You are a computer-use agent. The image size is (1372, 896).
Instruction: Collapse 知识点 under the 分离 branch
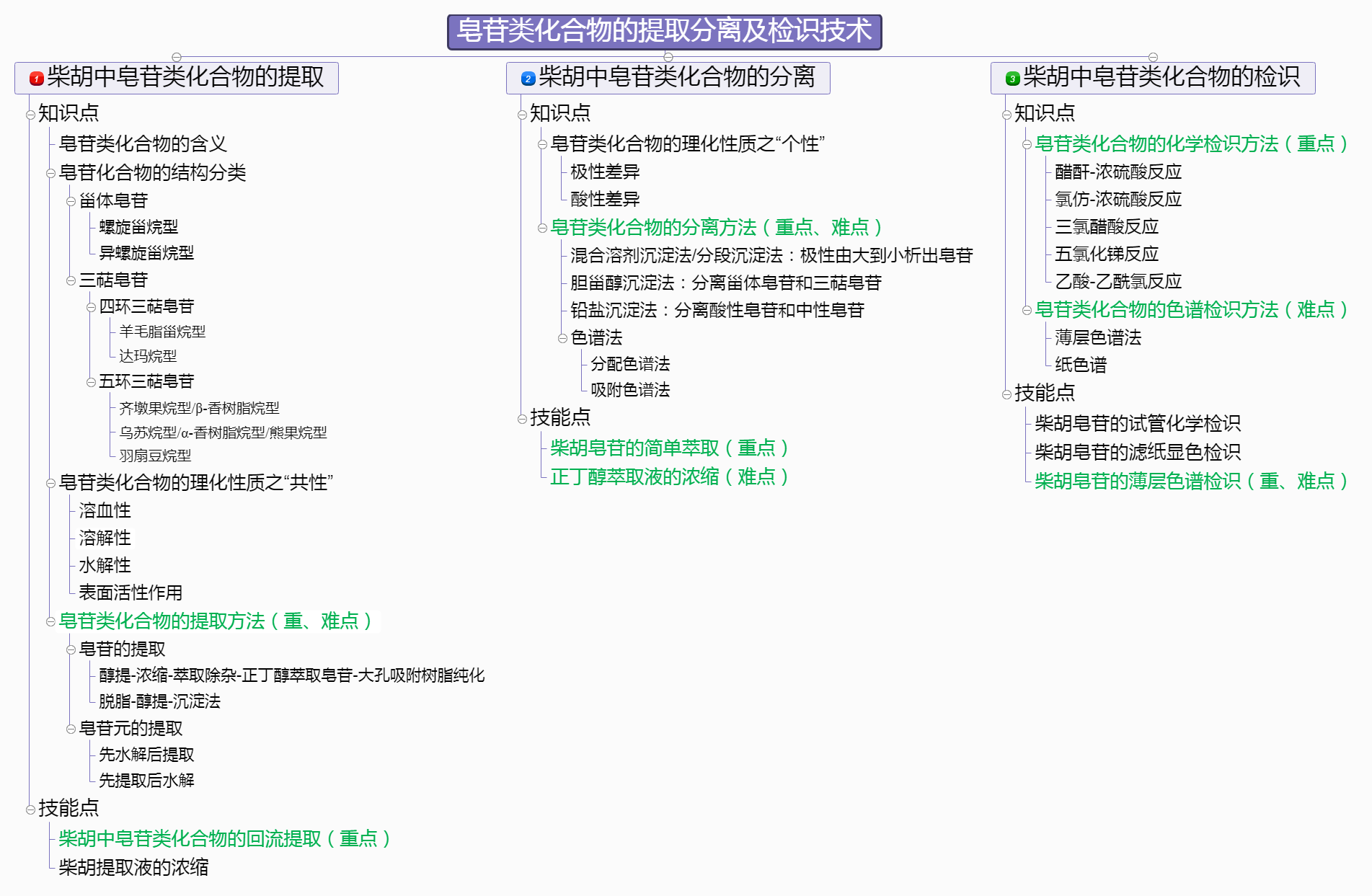(522, 115)
